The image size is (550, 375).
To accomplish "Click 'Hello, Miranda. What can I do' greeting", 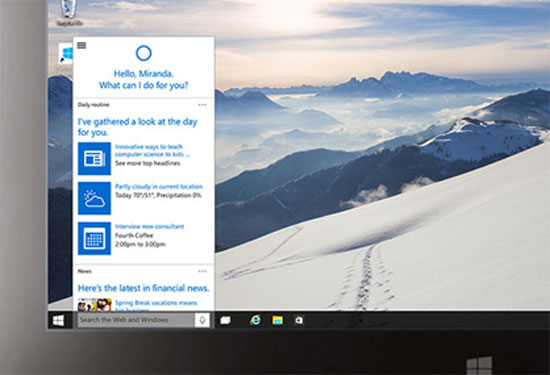I will tap(143, 80).
